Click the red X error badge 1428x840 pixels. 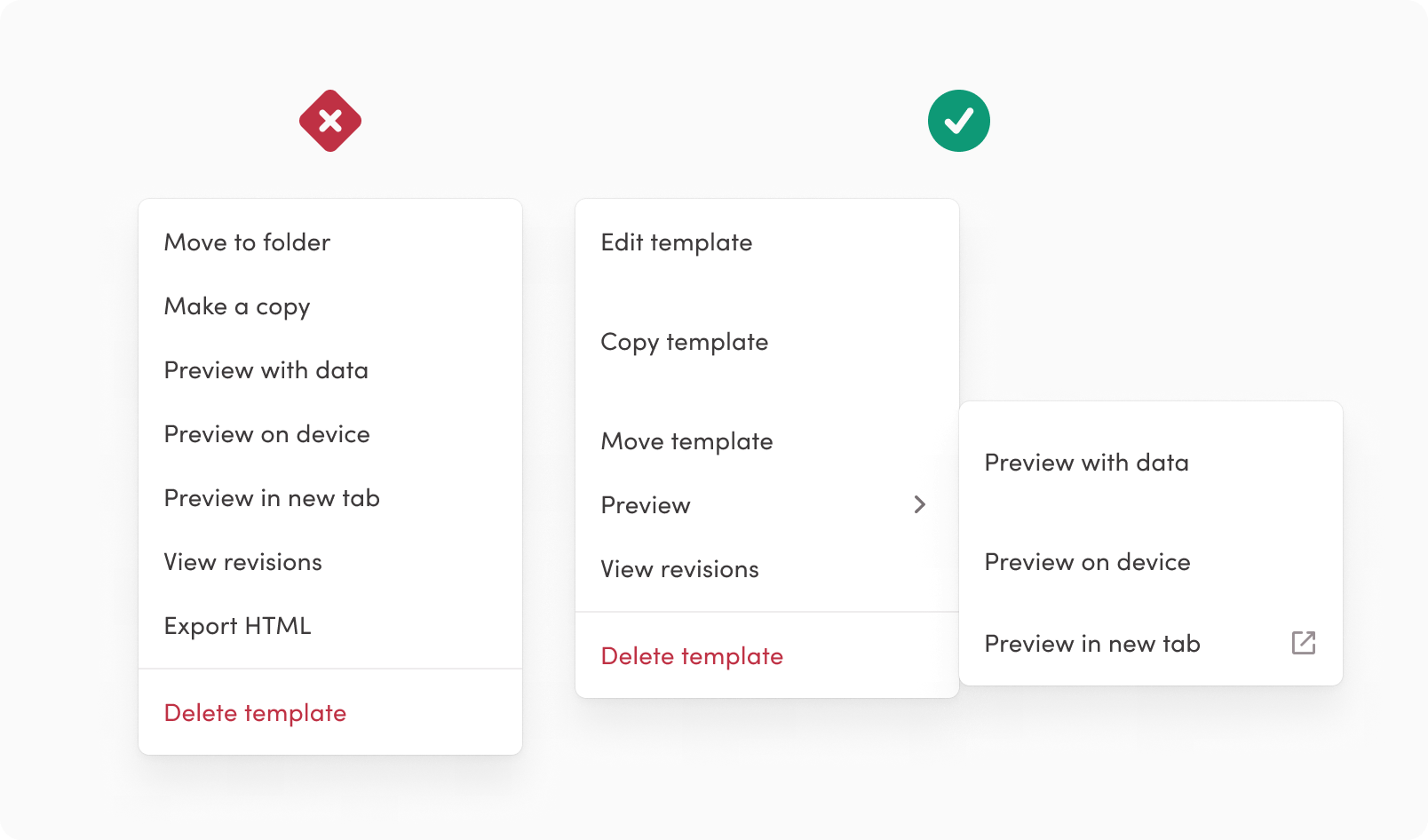coord(330,121)
